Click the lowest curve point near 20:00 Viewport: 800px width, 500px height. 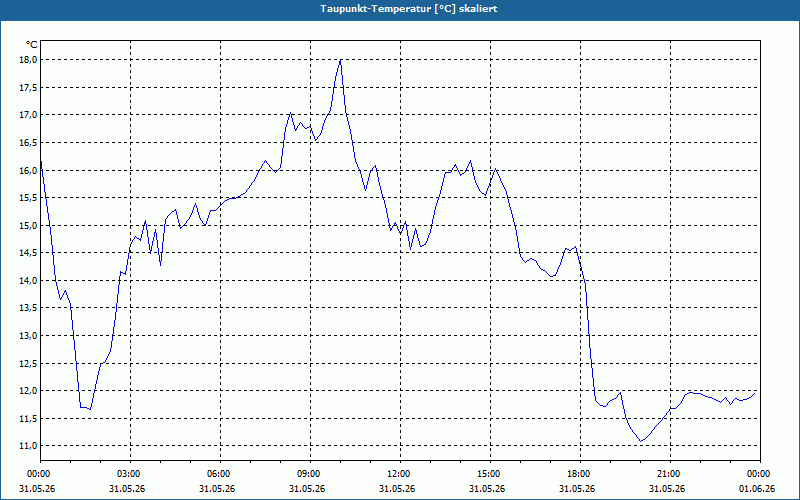(641, 441)
